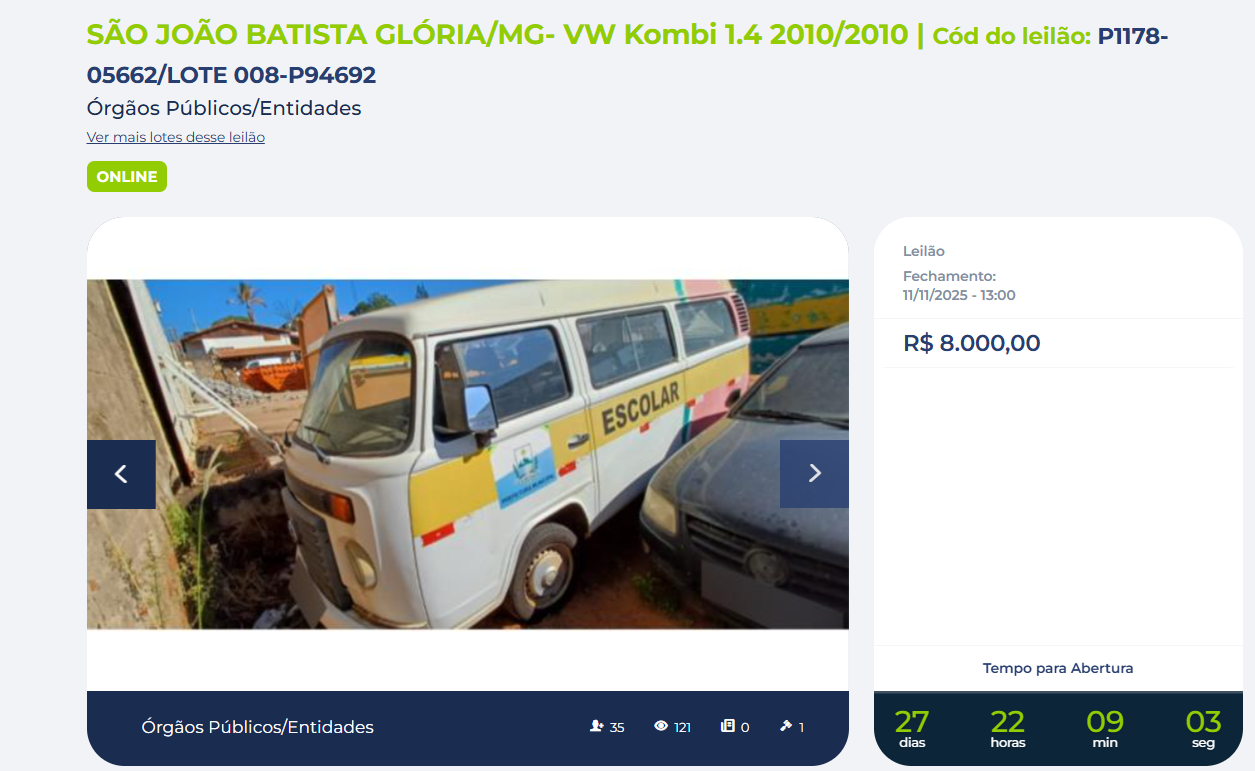Click 'Órgãos Públicos/Entidades' in the image footer

click(258, 727)
